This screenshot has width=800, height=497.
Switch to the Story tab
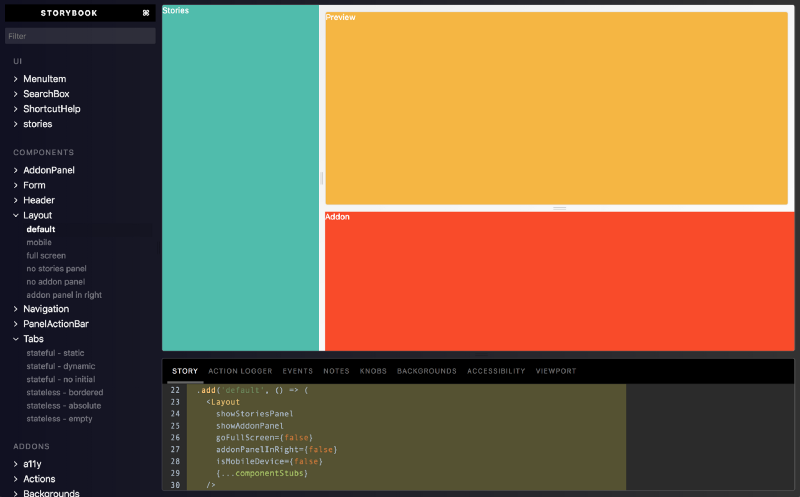click(x=185, y=371)
